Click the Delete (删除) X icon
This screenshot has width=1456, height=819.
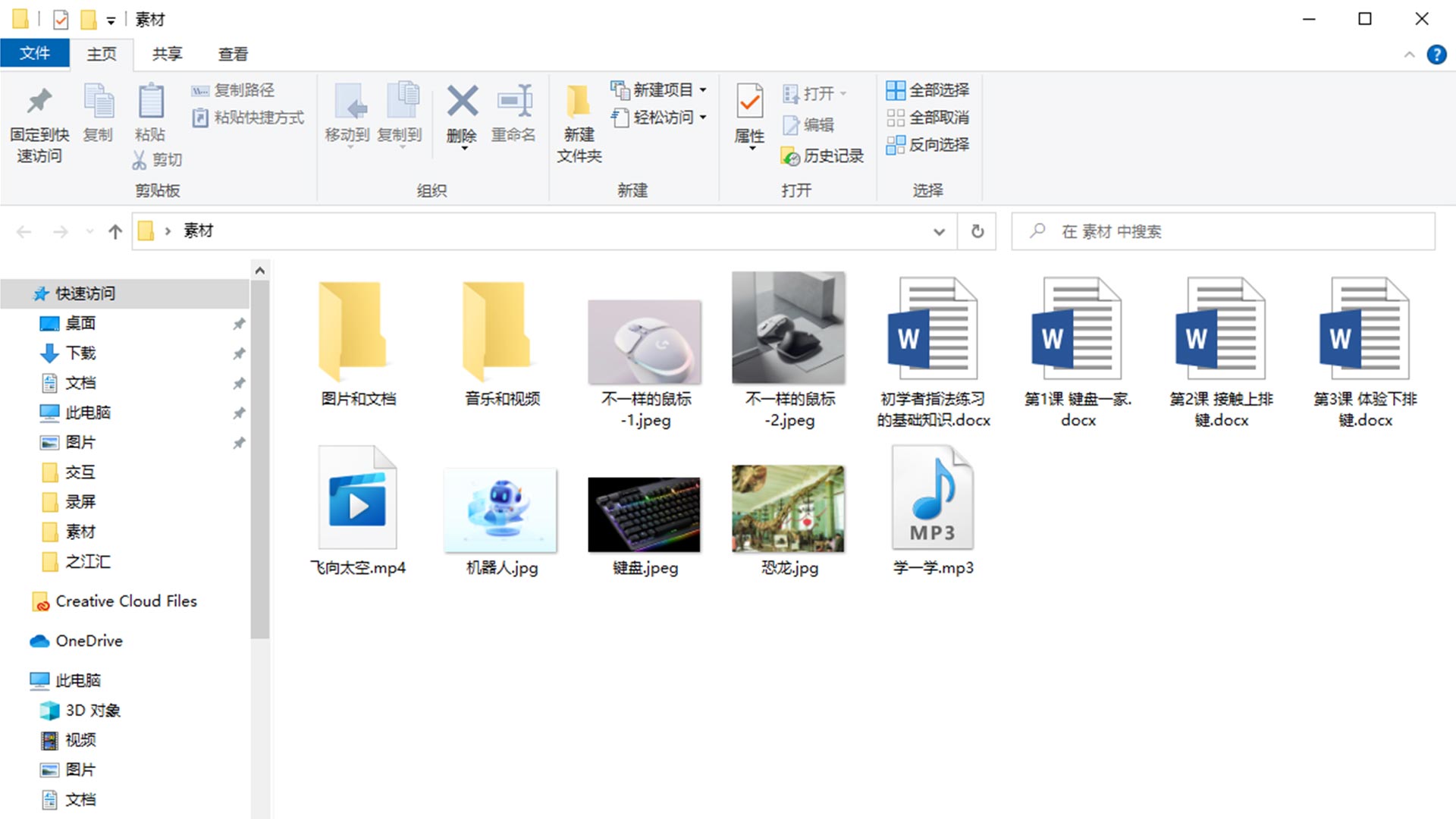tap(462, 102)
